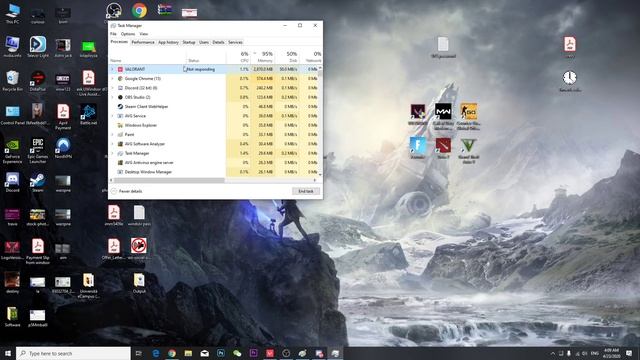Open the Discord desktop shortcut
Viewport: 640px width, 360px height.
coord(12,182)
